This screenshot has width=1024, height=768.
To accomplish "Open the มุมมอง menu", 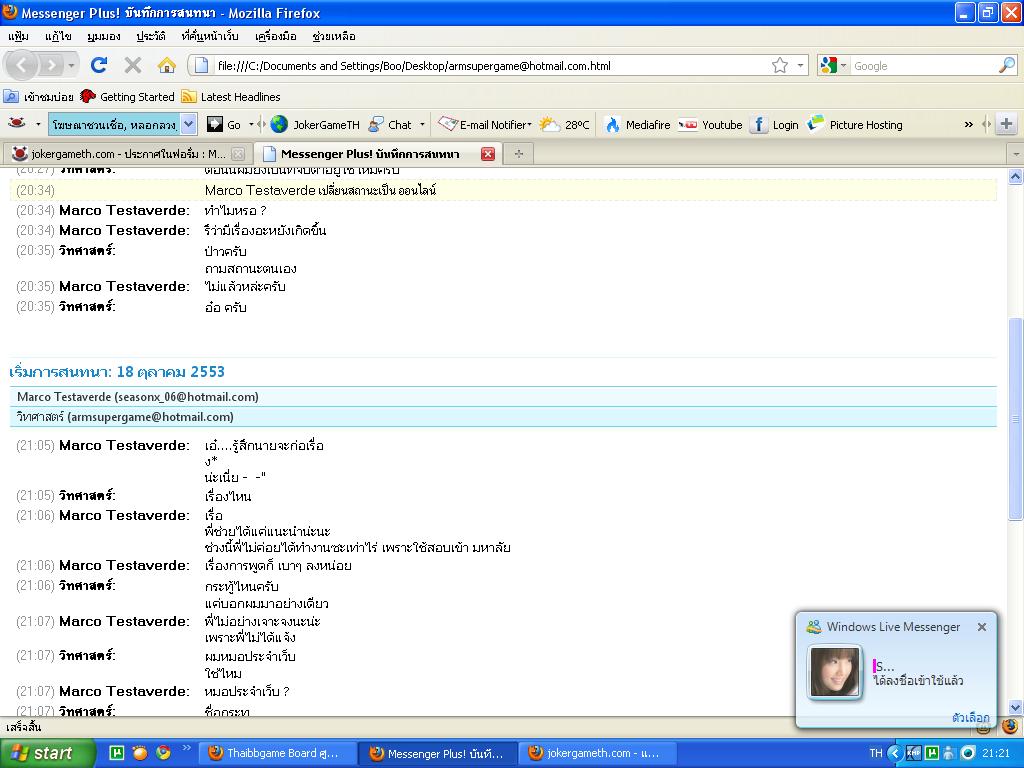I will click(x=104, y=36).
